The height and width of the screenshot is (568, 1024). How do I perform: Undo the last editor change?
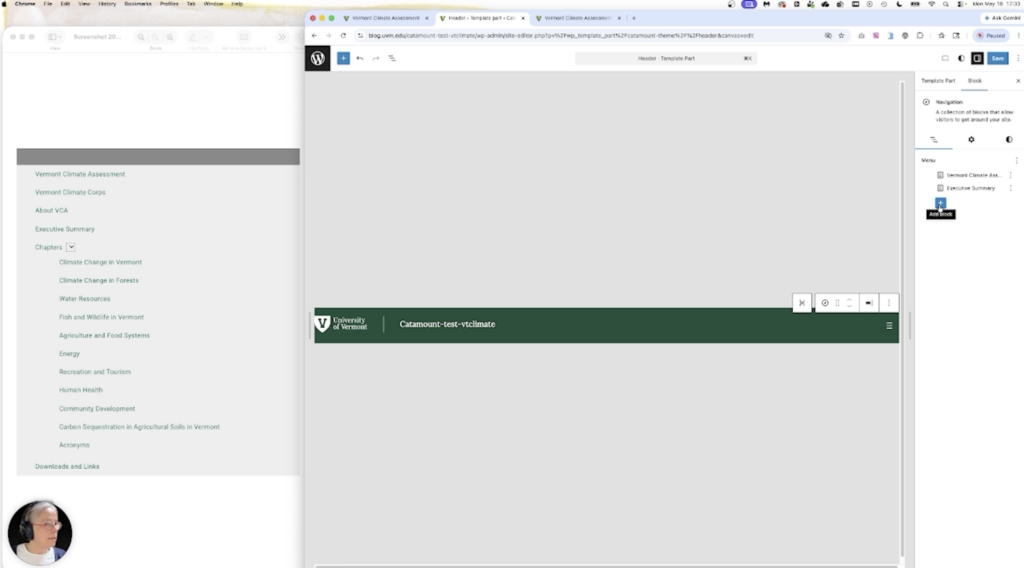(360, 58)
